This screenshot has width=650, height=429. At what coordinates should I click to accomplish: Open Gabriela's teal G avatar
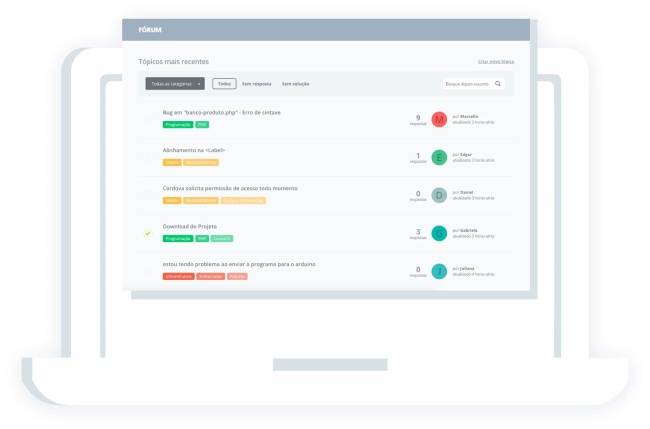click(439, 233)
